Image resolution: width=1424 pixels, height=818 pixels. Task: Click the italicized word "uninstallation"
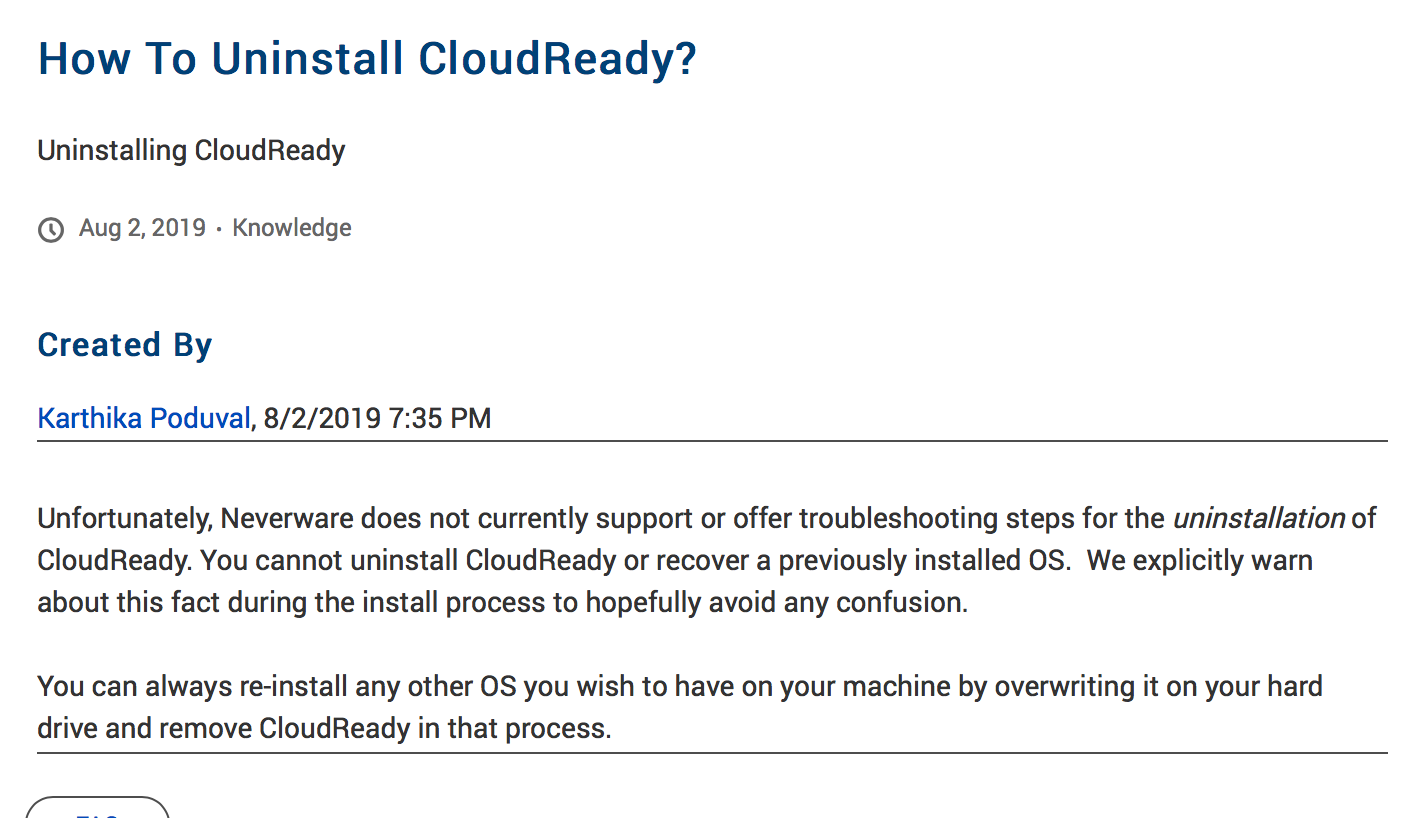1258,518
